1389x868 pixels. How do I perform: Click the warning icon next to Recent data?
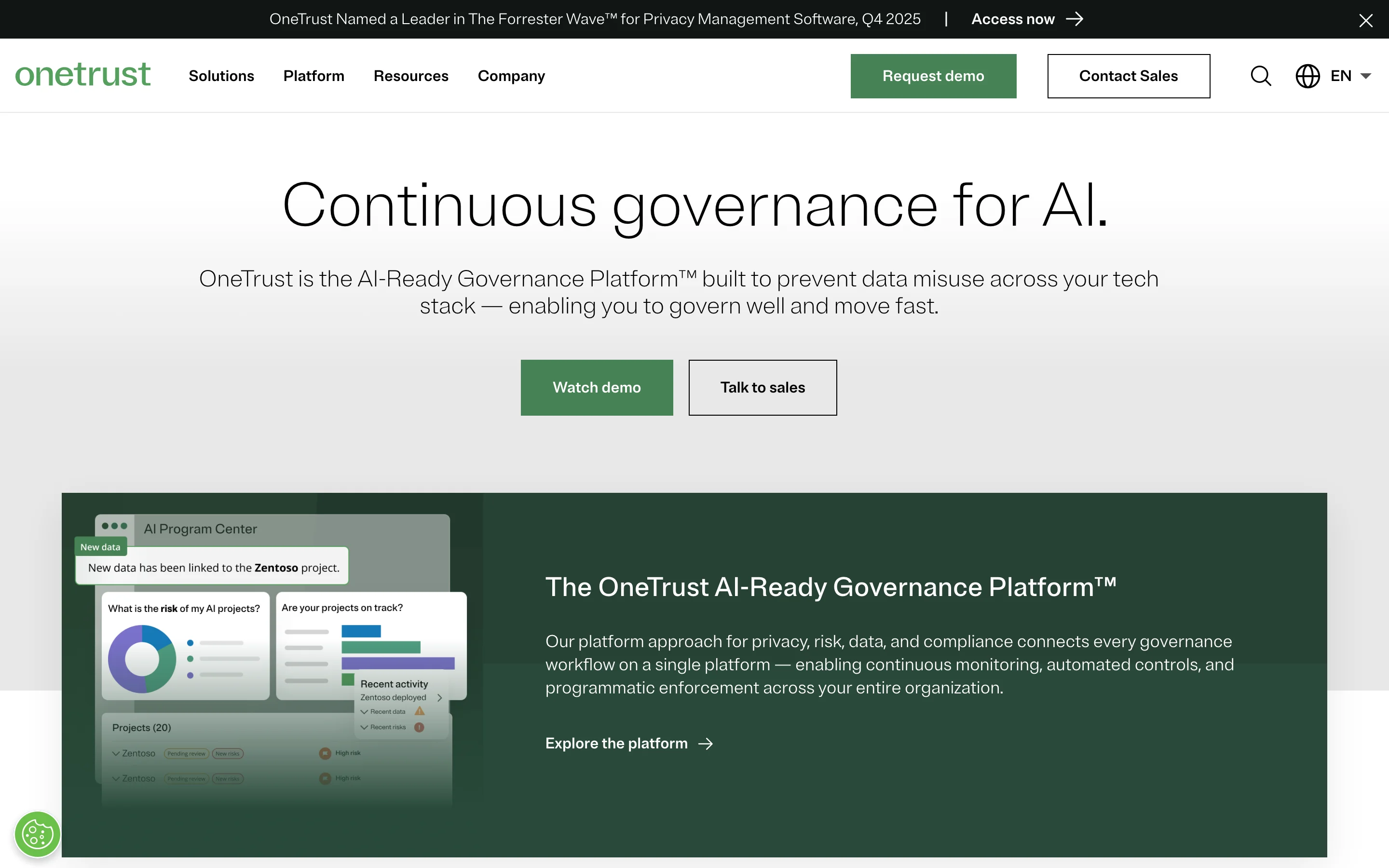click(x=419, y=711)
